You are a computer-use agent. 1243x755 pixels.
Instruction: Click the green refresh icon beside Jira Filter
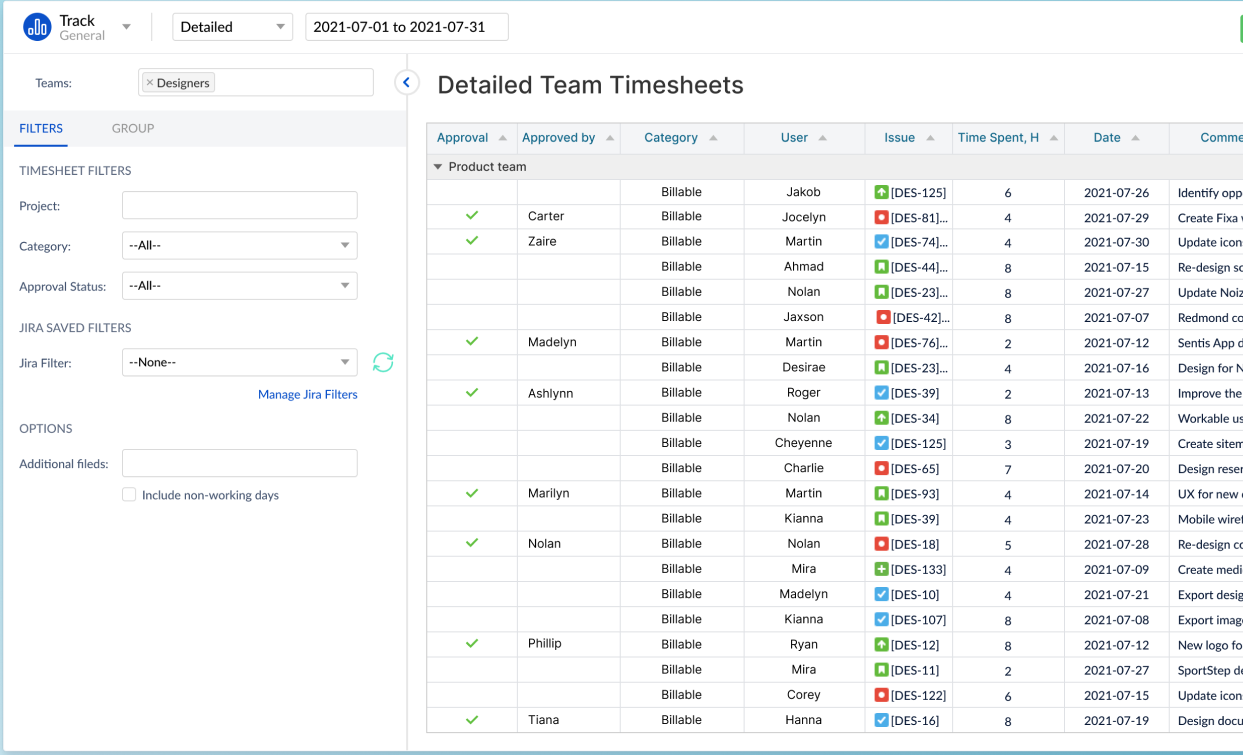click(x=383, y=362)
